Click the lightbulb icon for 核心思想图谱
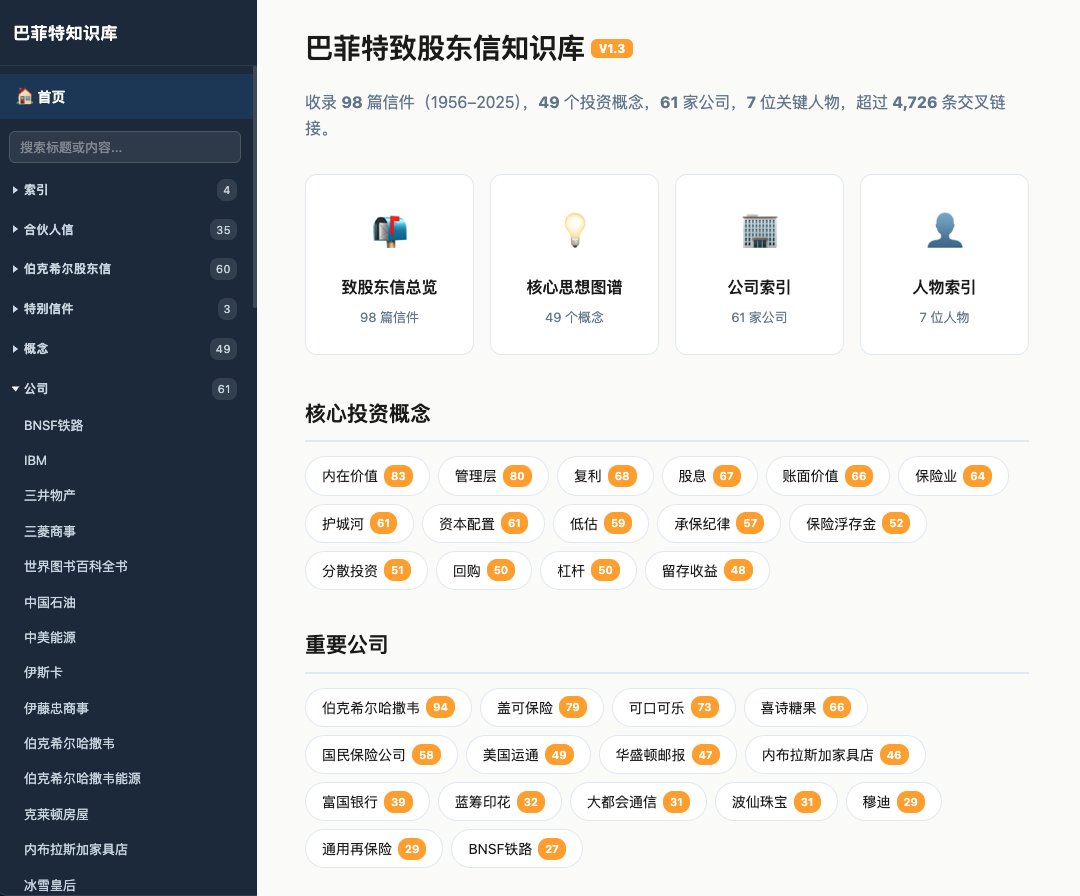This screenshot has width=1080, height=896. (574, 230)
